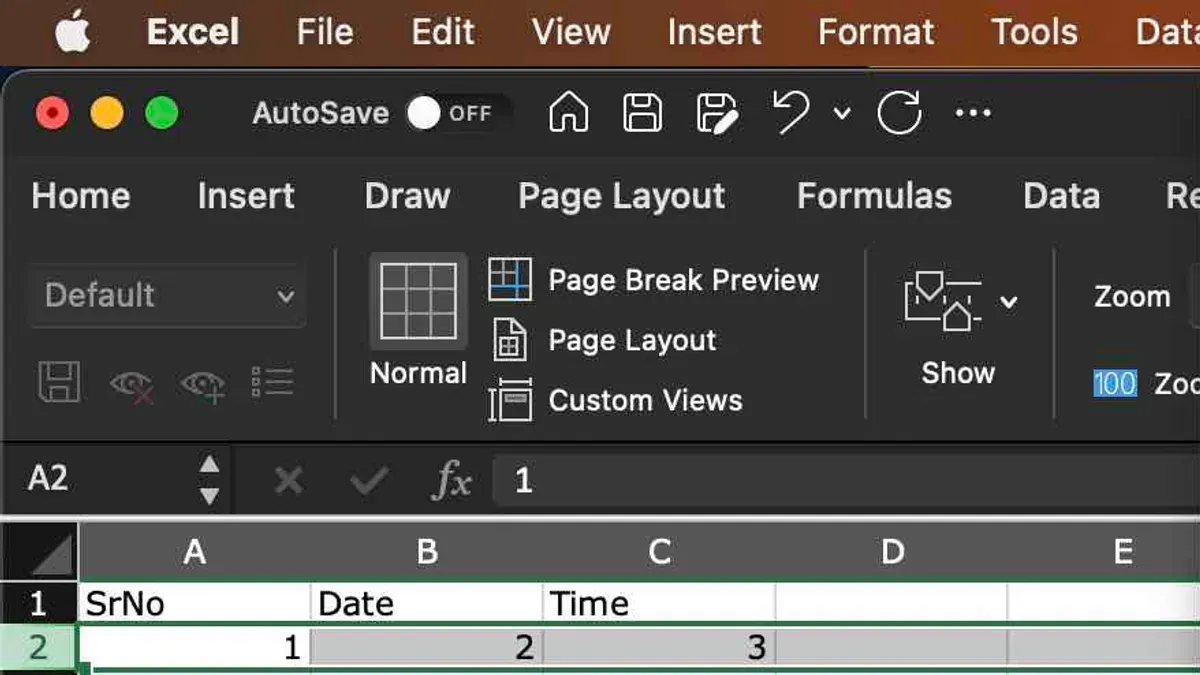Click the Exit sheet view eye icon
Screen dimensions: 1200x675
pos(131,384)
